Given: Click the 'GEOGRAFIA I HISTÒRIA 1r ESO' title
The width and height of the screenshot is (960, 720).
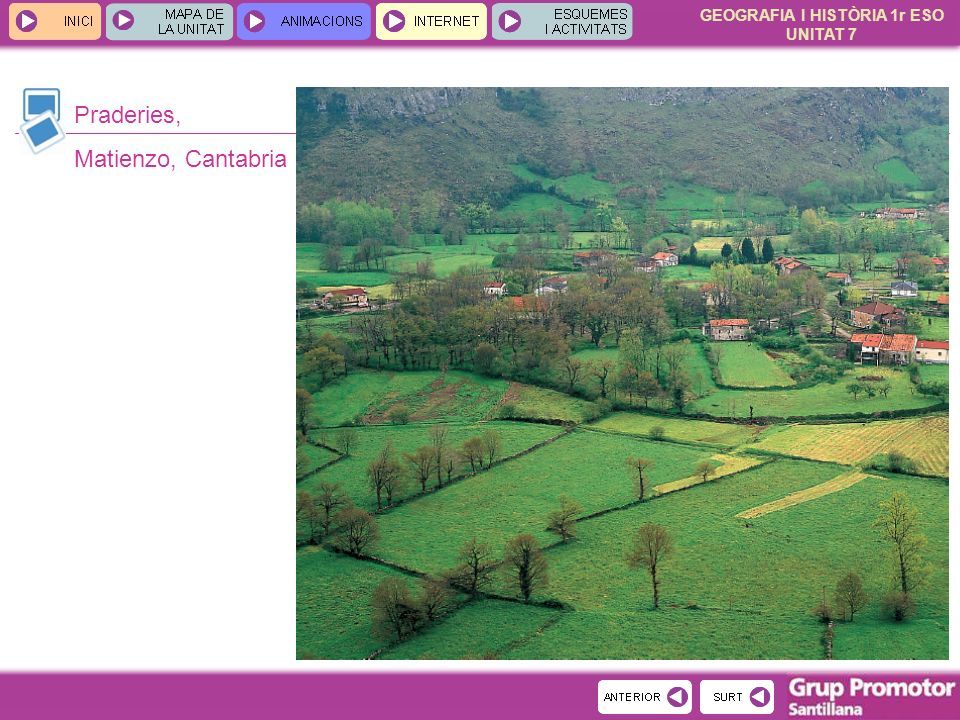Looking at the screenshot, I should 822,15.
